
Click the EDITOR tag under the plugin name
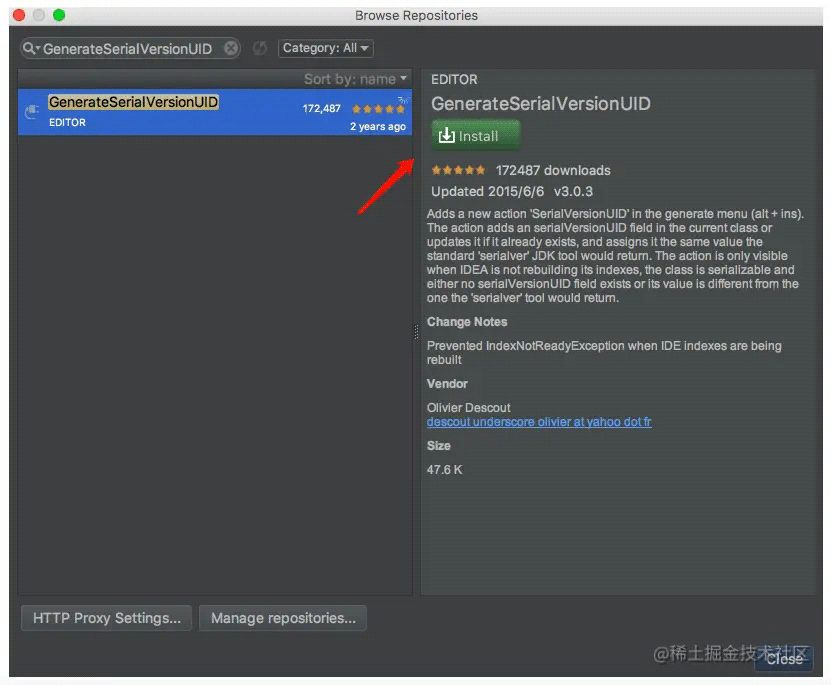[x=66, y=122]
